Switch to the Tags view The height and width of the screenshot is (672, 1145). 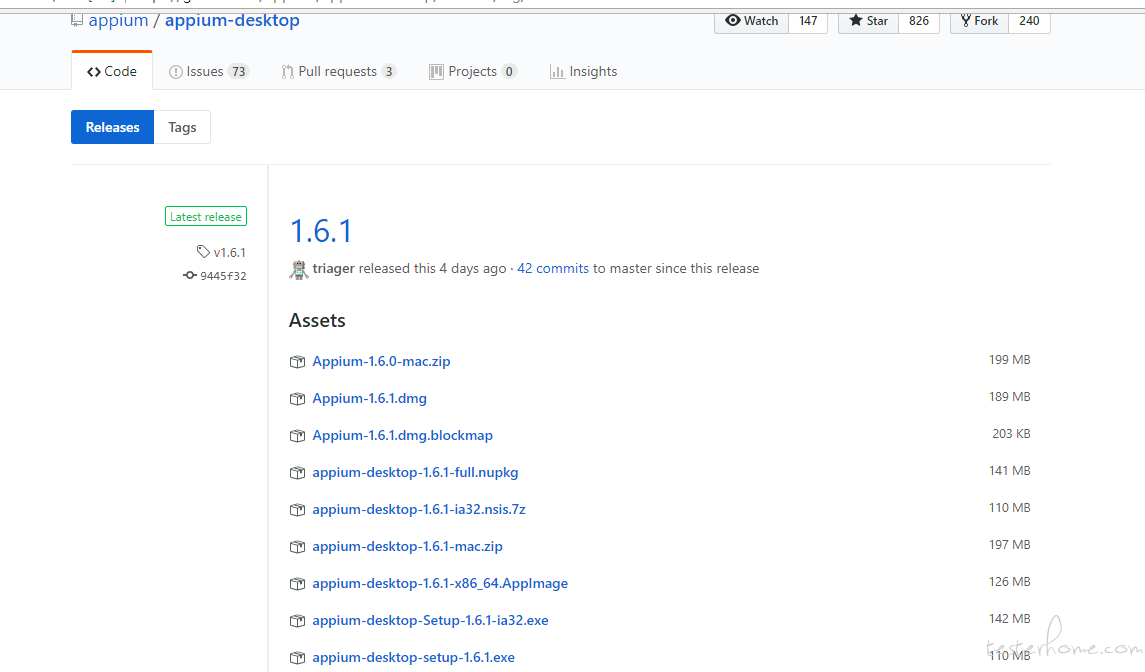183,127
